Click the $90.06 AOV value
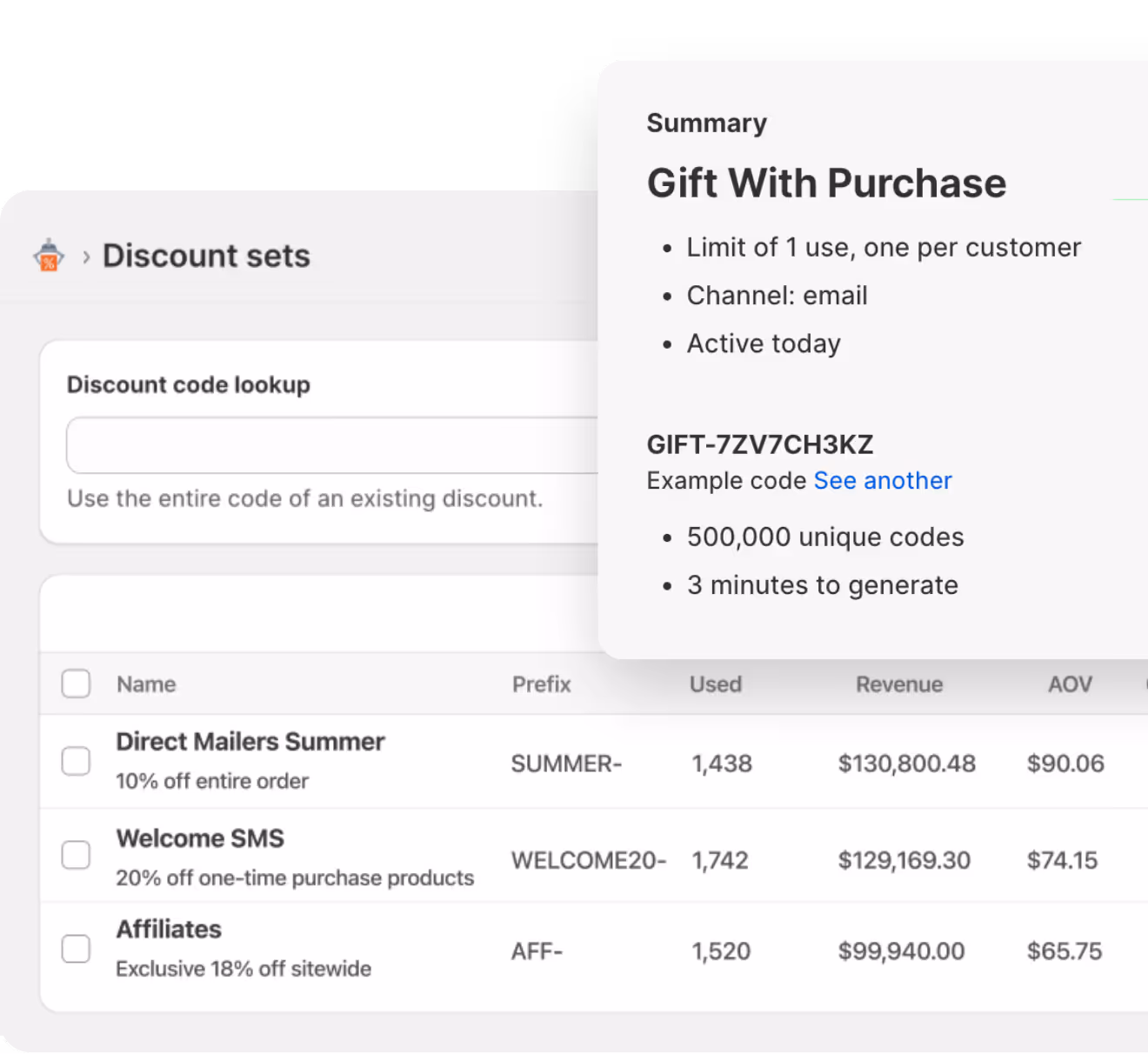This screenshot has height=1054, width=1148. (x=1065, y=764)
